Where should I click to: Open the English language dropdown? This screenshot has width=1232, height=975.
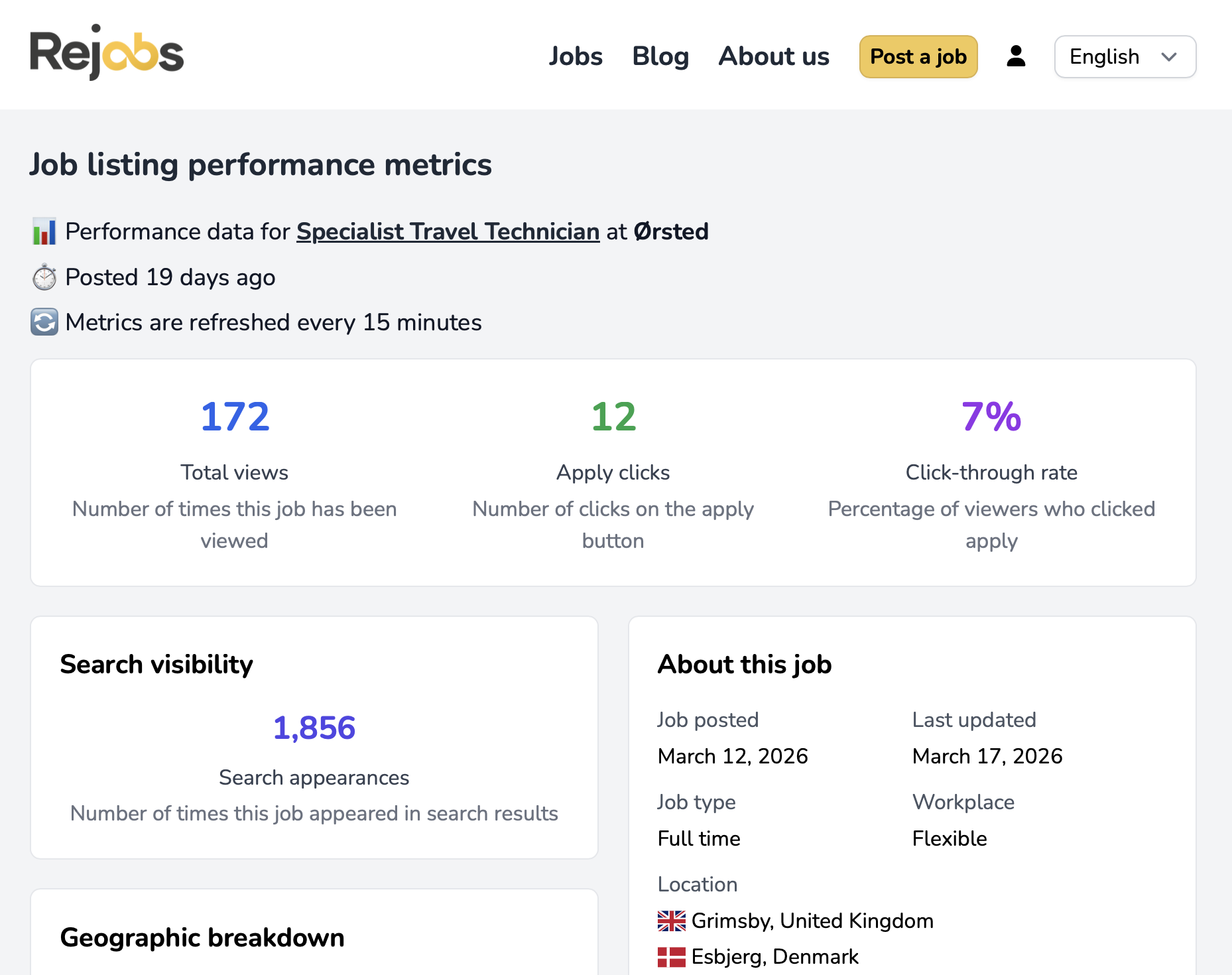coord(1125,57)
